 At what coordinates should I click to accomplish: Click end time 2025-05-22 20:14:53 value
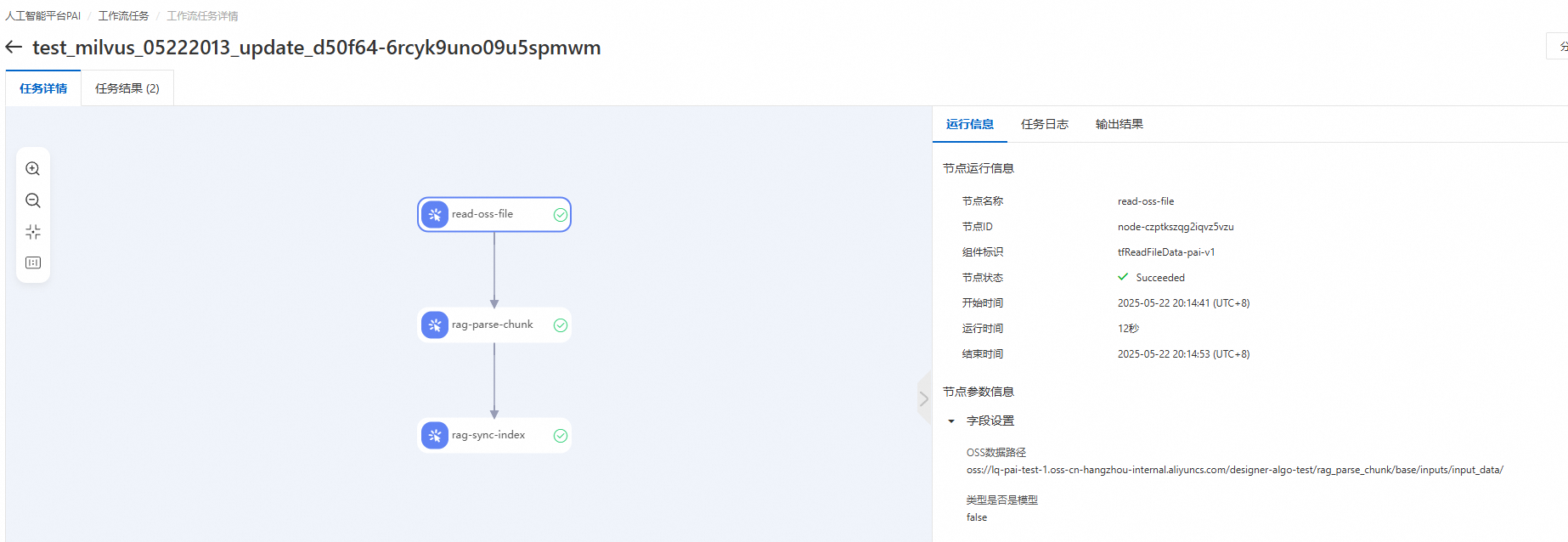[x=1183, y=354]
